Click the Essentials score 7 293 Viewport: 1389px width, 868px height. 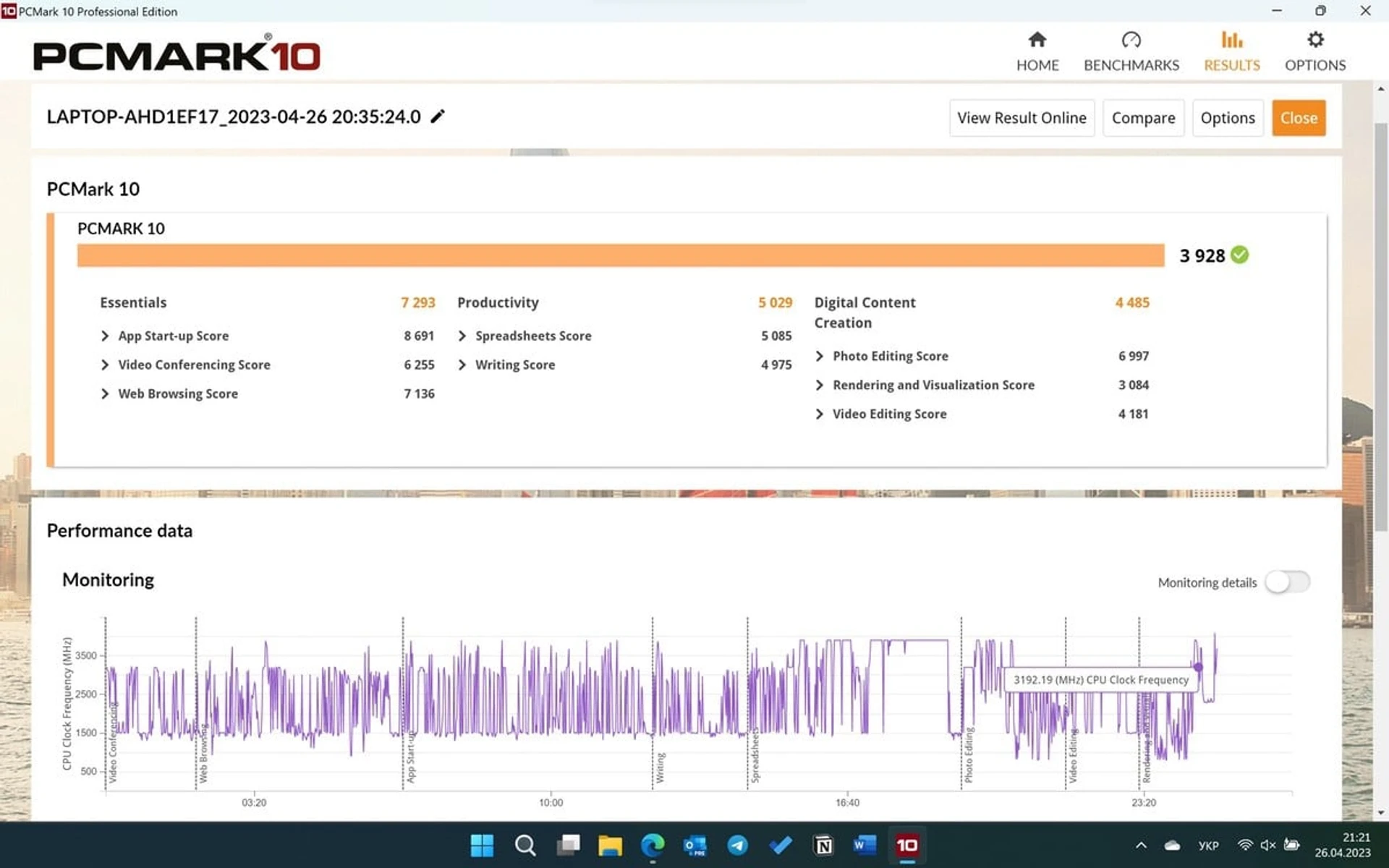(x=418, y=302)
